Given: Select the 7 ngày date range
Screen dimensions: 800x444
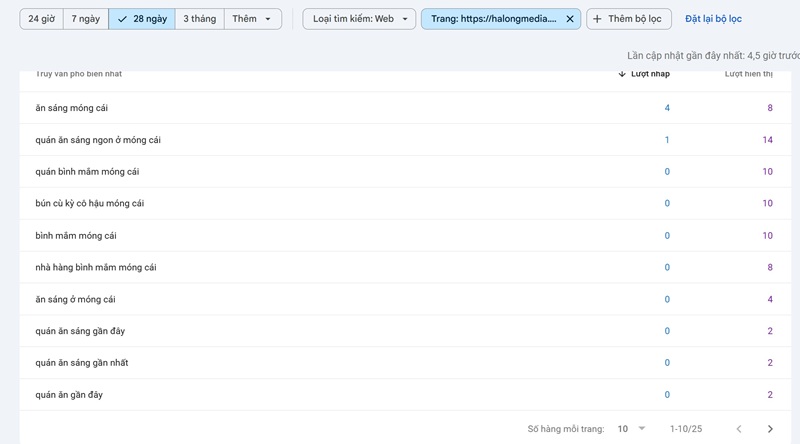Looking at the screenshot, I should (86, 19).
